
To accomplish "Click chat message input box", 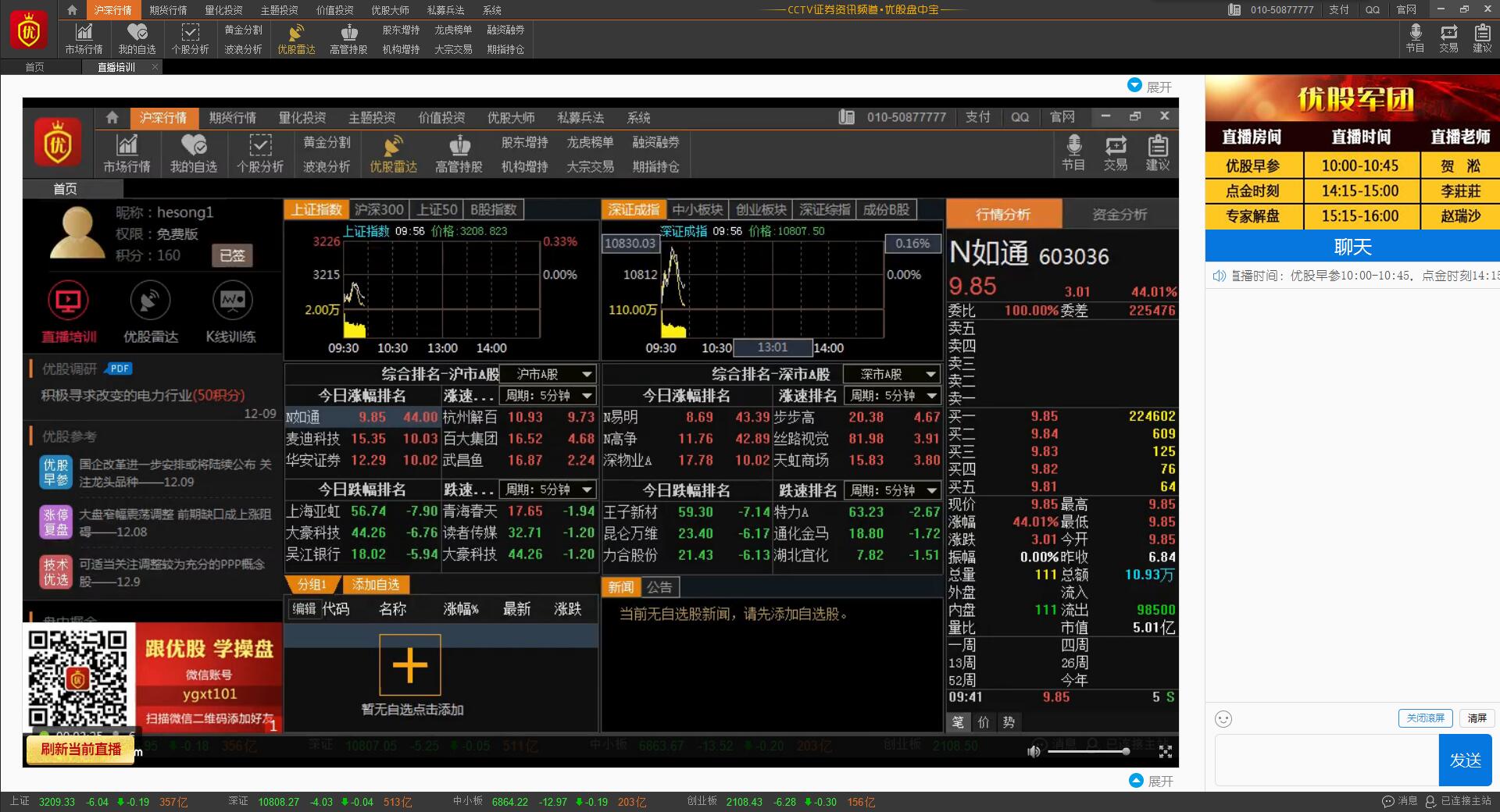I will pos(1327,760).
